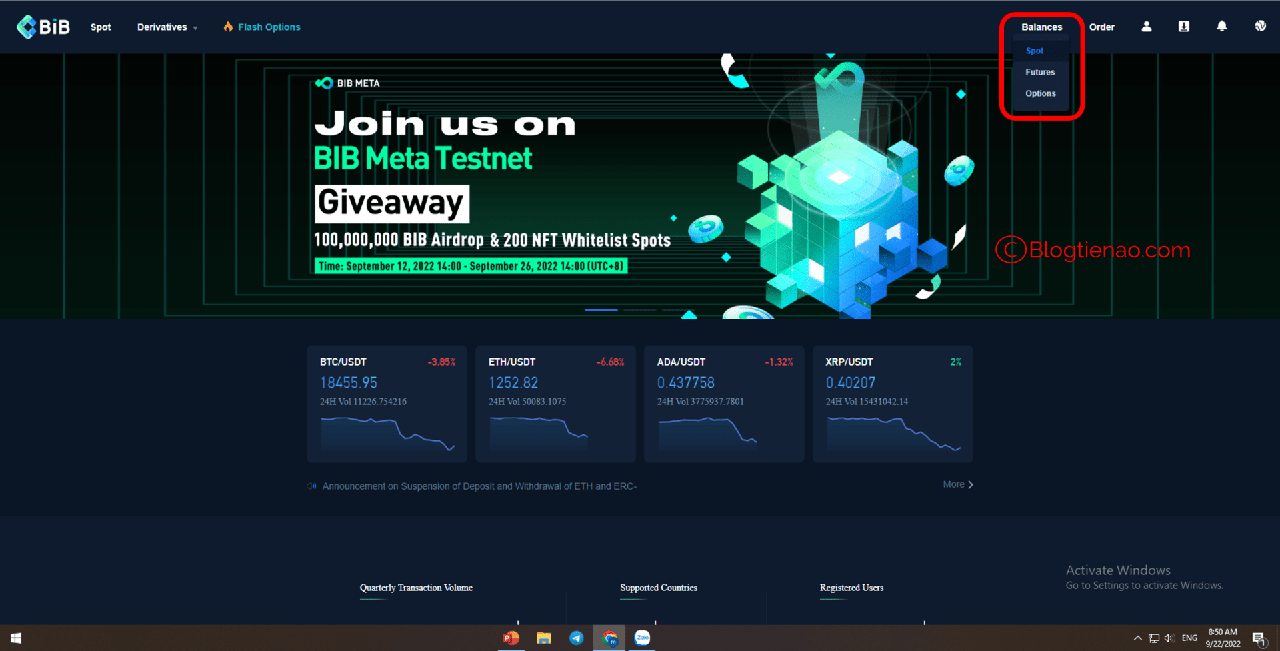Open the ADA/USDT market card
Screen dimensions: 1280x651
coord(724,404)
